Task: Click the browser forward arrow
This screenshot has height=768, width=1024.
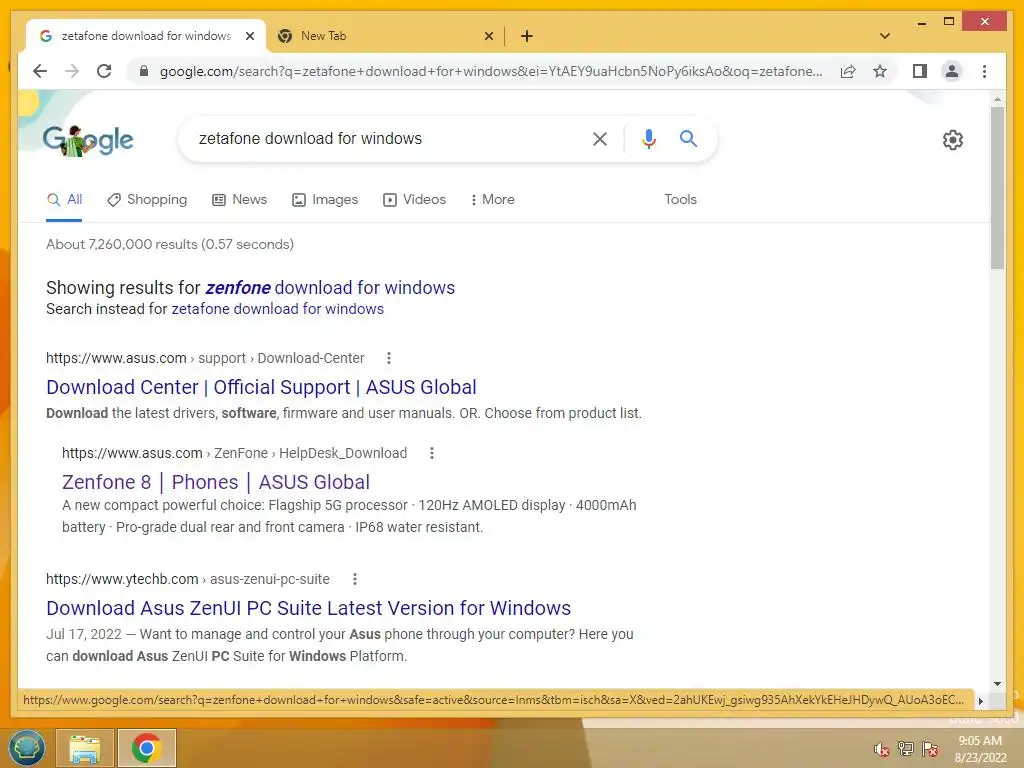Action: pyautogui.click(x=72, y=71)
